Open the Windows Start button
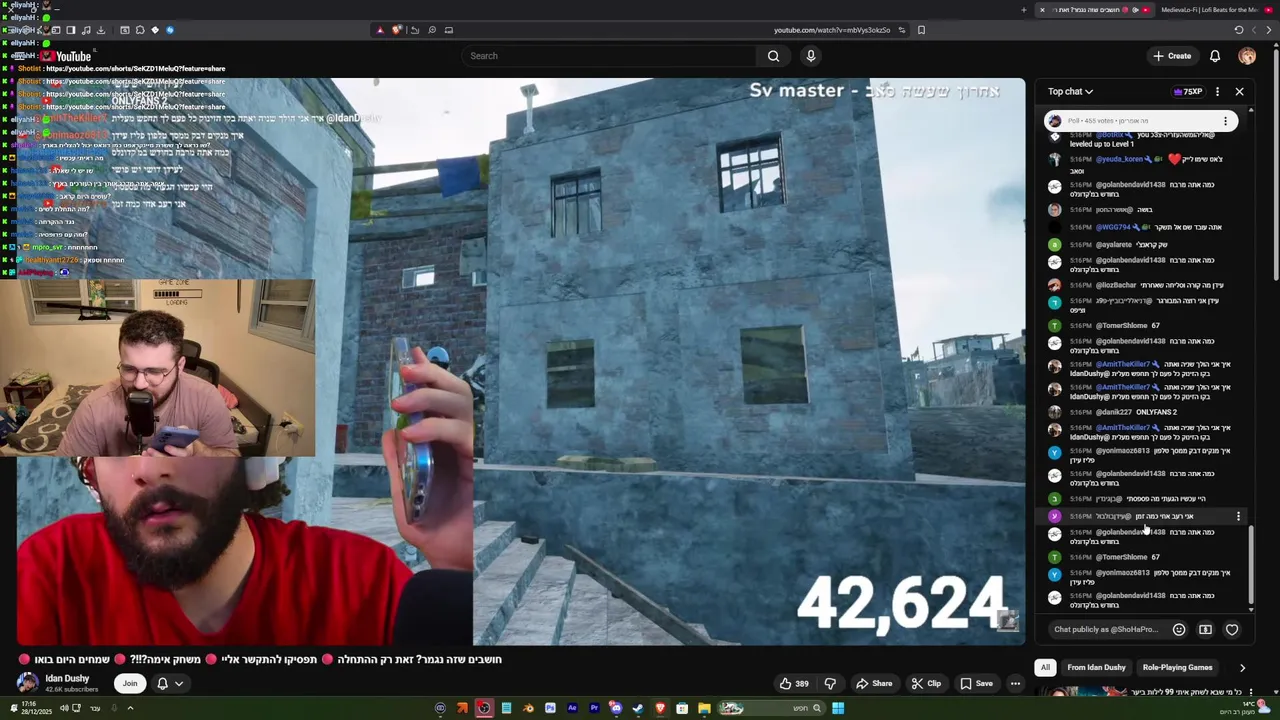This screenshot has width=1280, height=720. tap(838, 709)
